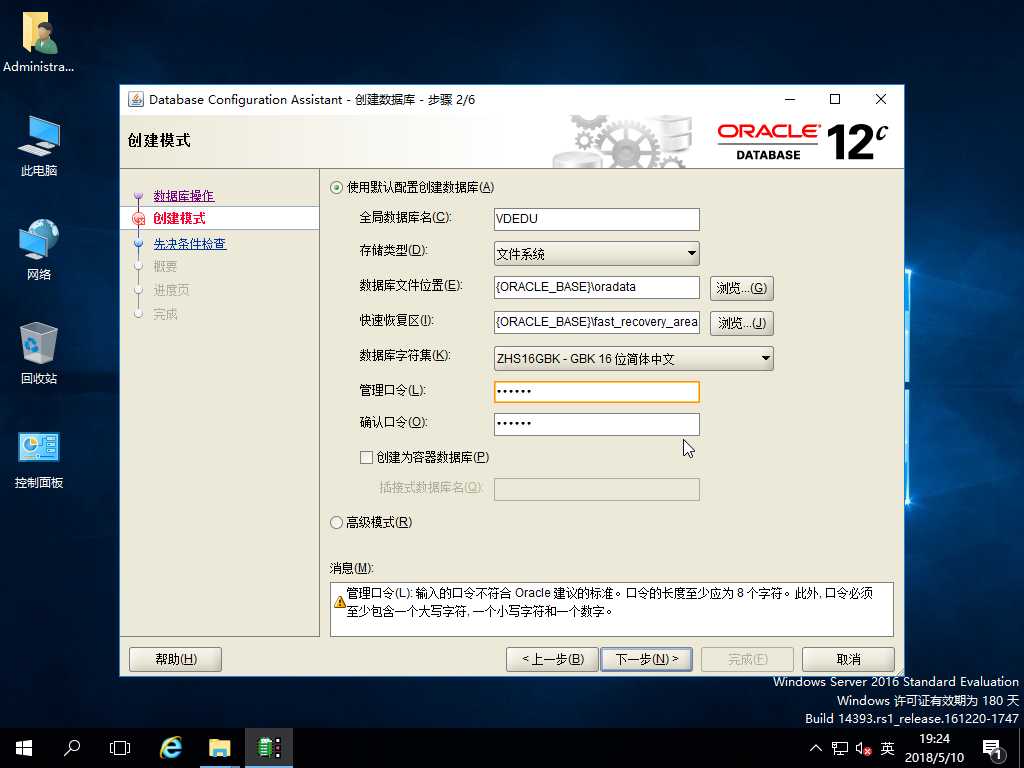Image resolution: width=1024 pixels, height=768 pixels.
Task: Click the 下一步 next button
Action: (646, 659)
